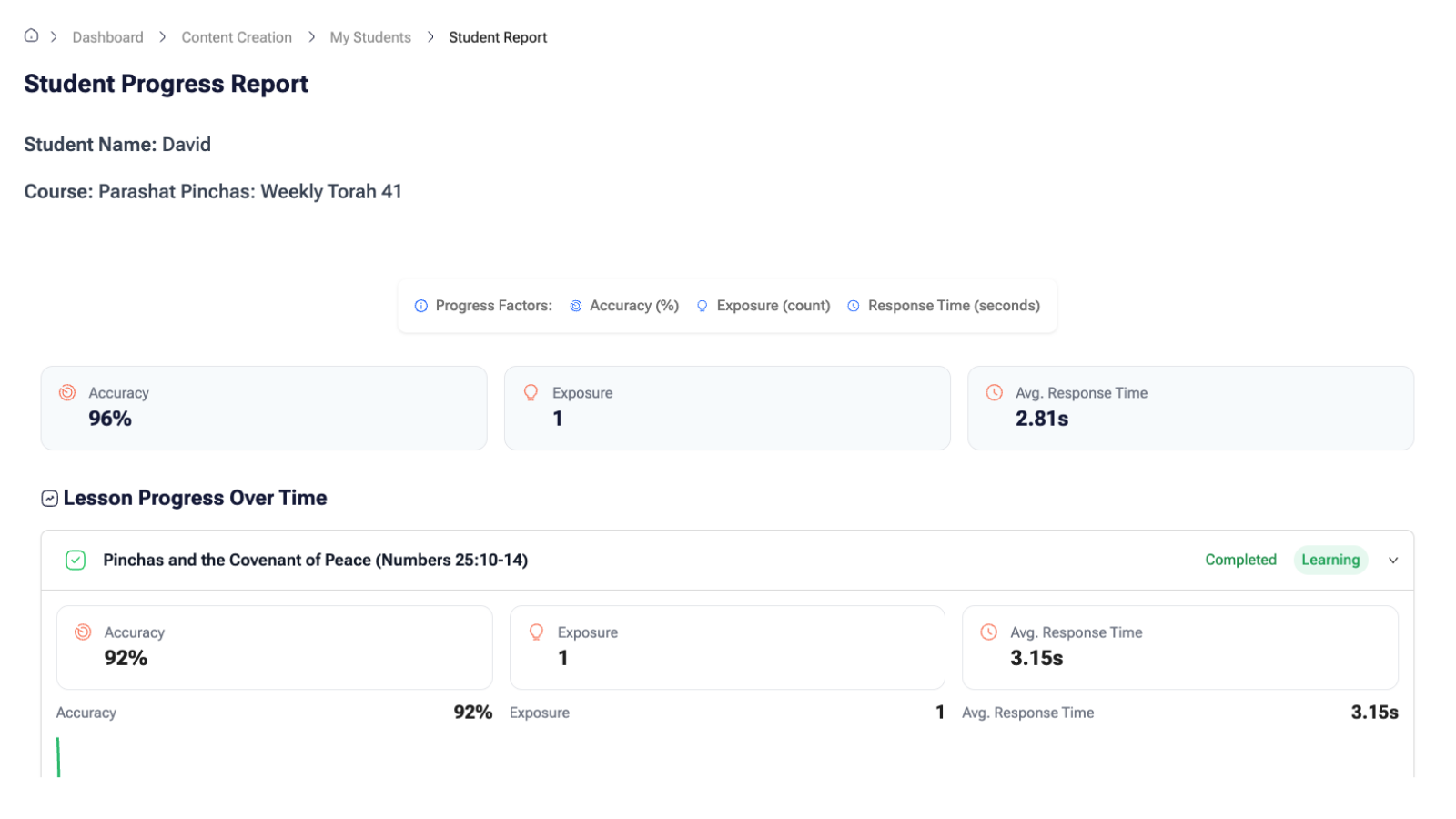This screenshot has width=1456, height=819.
Task: Click the Response Time clock icon in Progress Factors
Action: pyautogui.click(x=853, y=306)
